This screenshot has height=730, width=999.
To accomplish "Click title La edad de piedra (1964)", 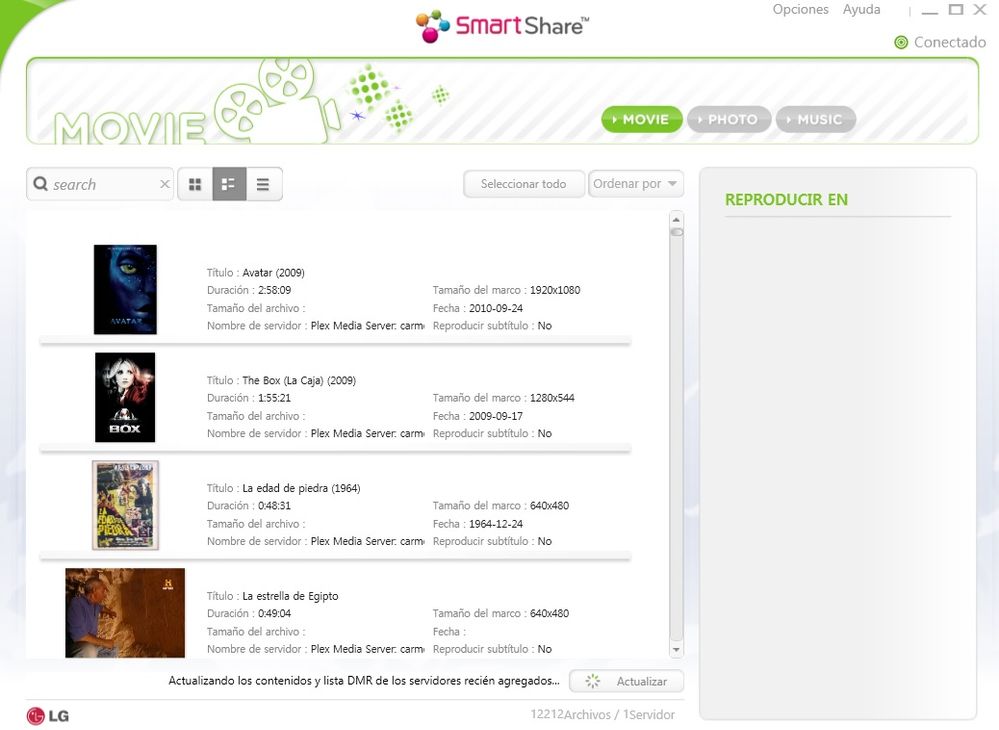I will click(301, 488).
